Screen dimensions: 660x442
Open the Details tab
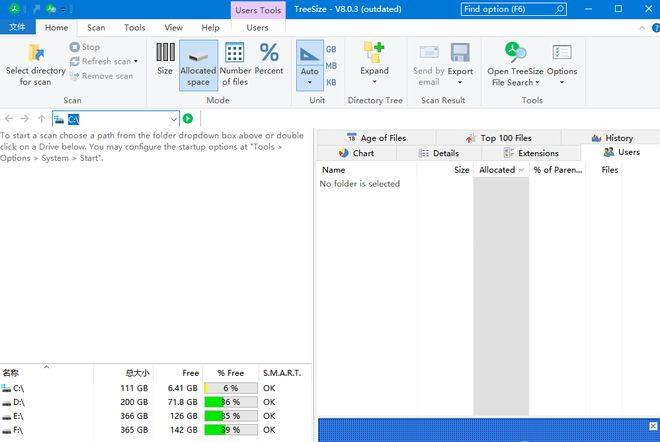pos(439,153)
